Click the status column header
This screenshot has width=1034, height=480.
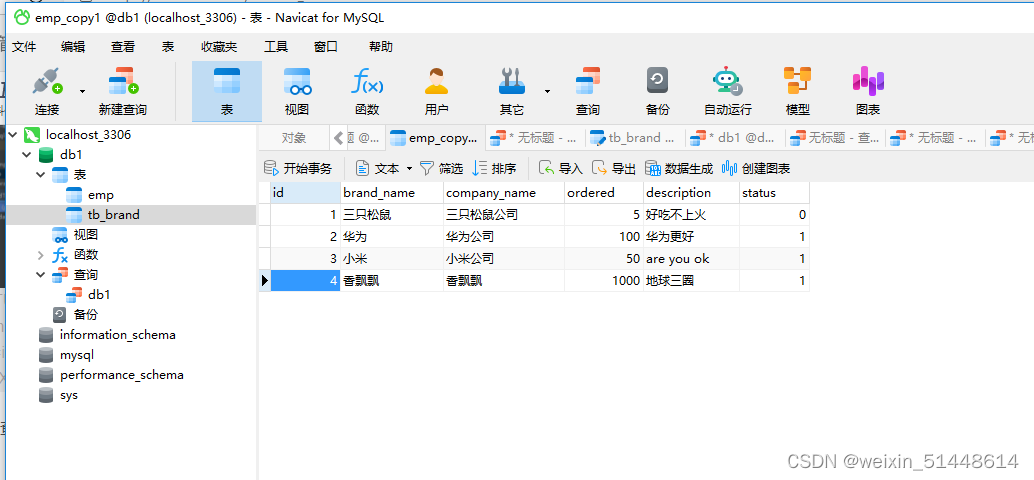pos(774,193)
